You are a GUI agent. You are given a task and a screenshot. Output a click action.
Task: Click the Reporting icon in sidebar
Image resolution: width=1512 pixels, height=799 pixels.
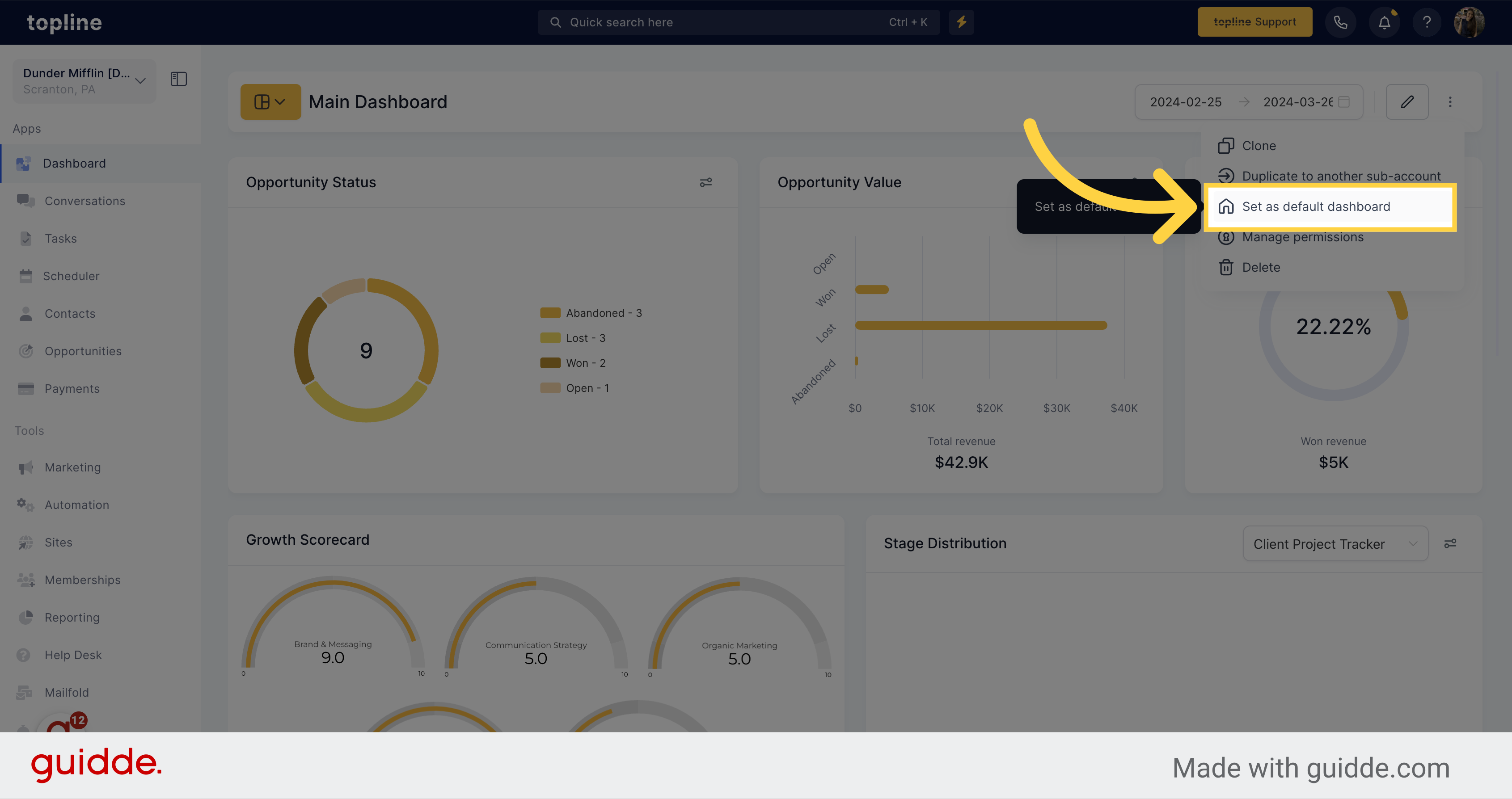click(27, 617)
